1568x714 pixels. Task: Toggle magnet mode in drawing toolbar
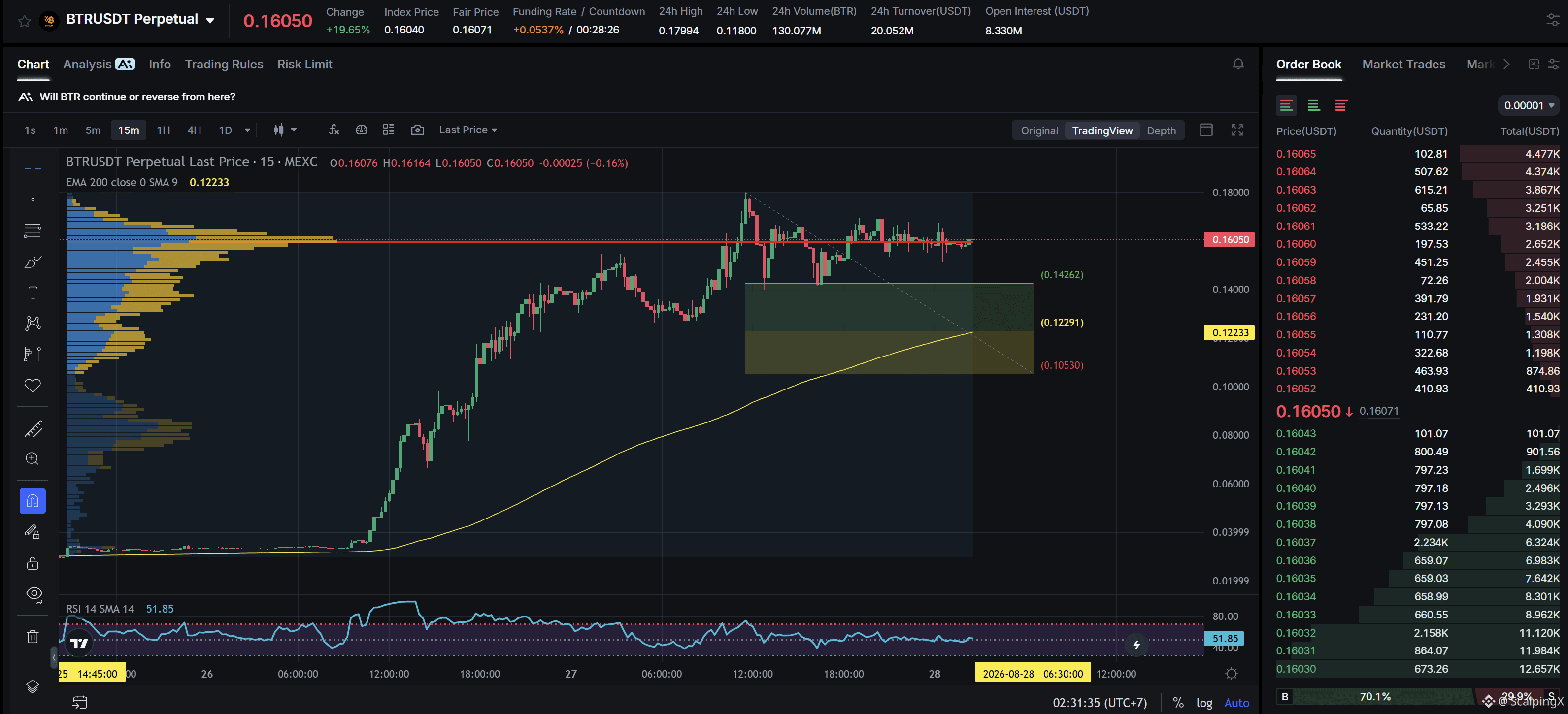pyautogui.click(x=33, y=501)
